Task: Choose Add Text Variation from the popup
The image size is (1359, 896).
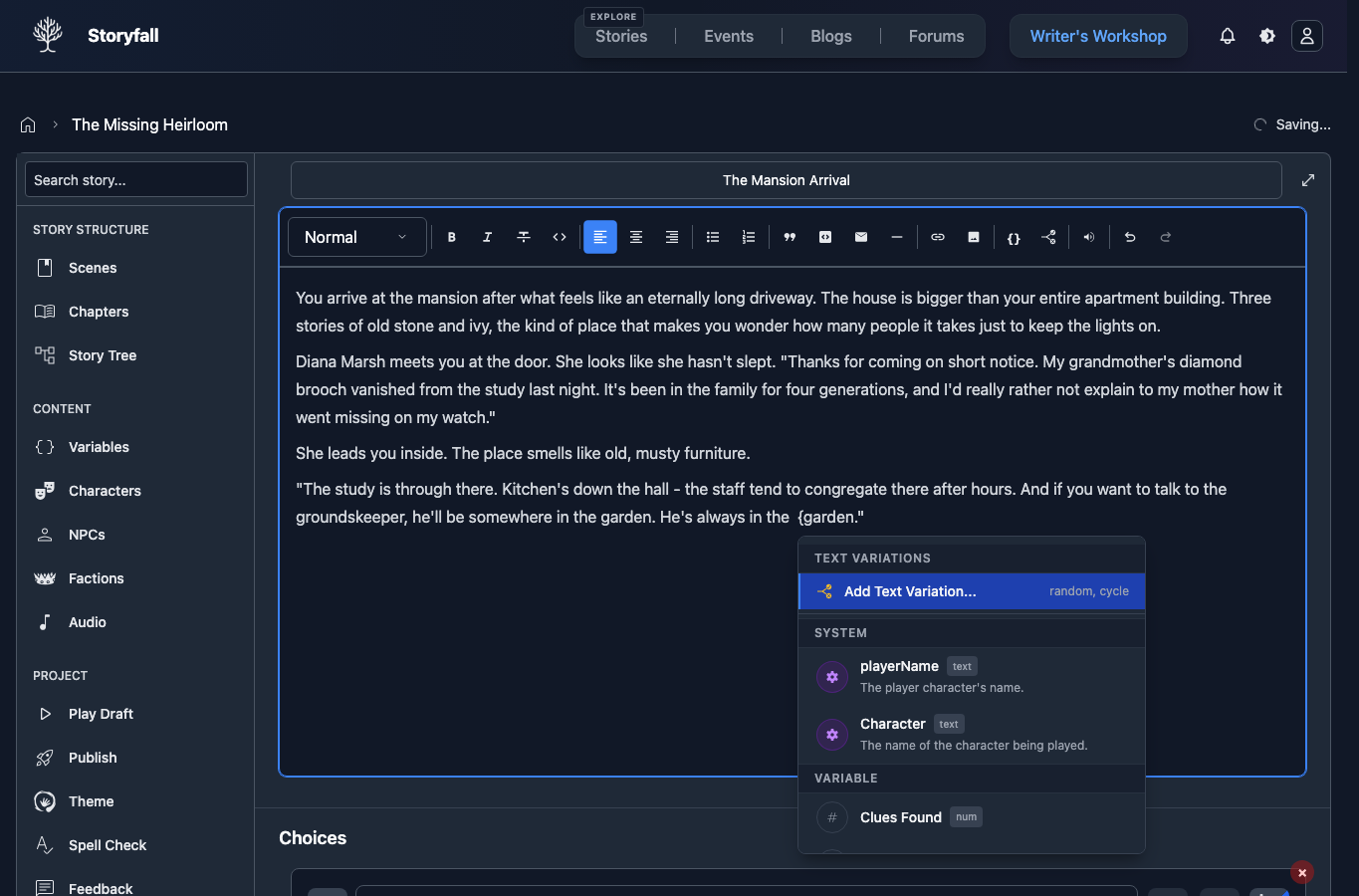Action: pyautogui.click(x=909, y=591)
